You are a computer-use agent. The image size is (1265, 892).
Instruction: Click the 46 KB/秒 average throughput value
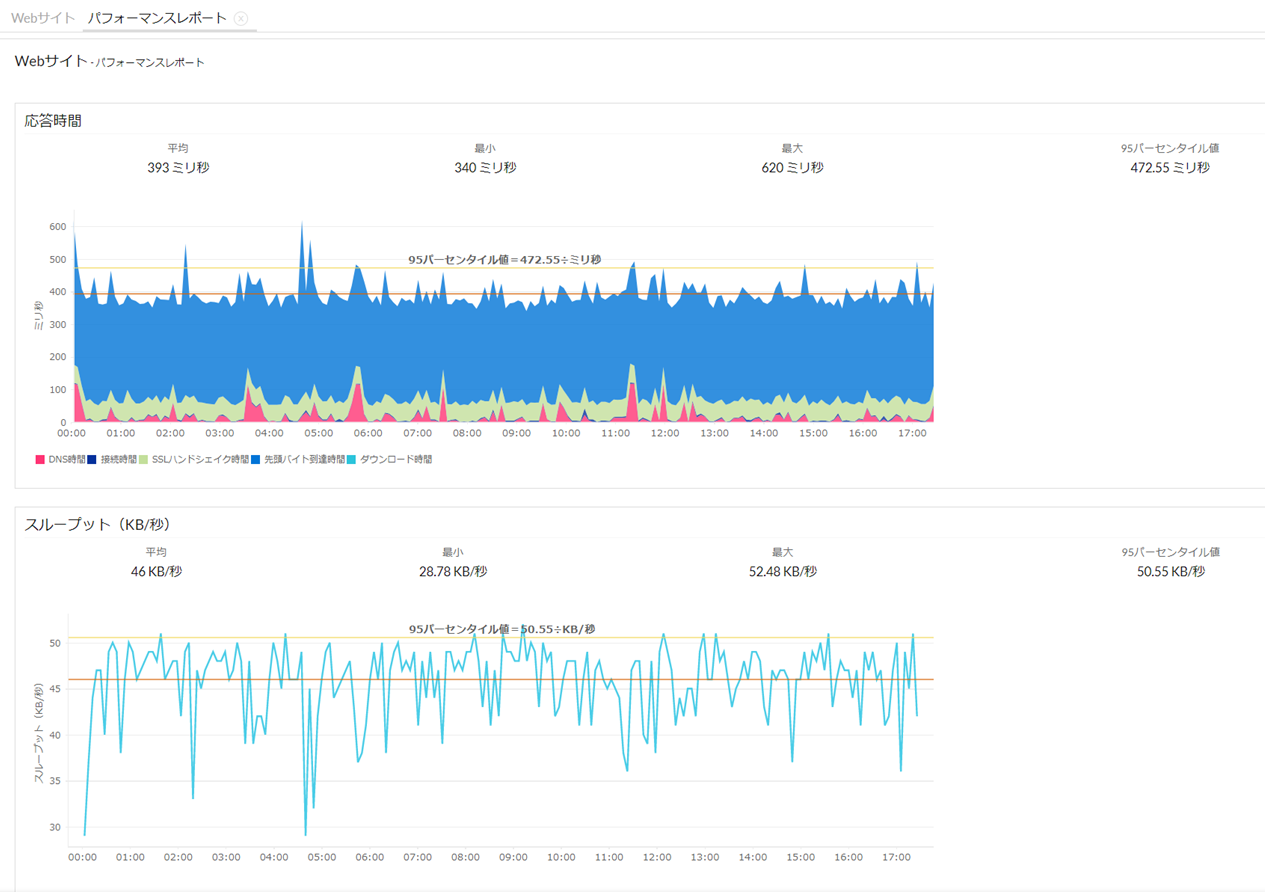click(x=156, y=572)
